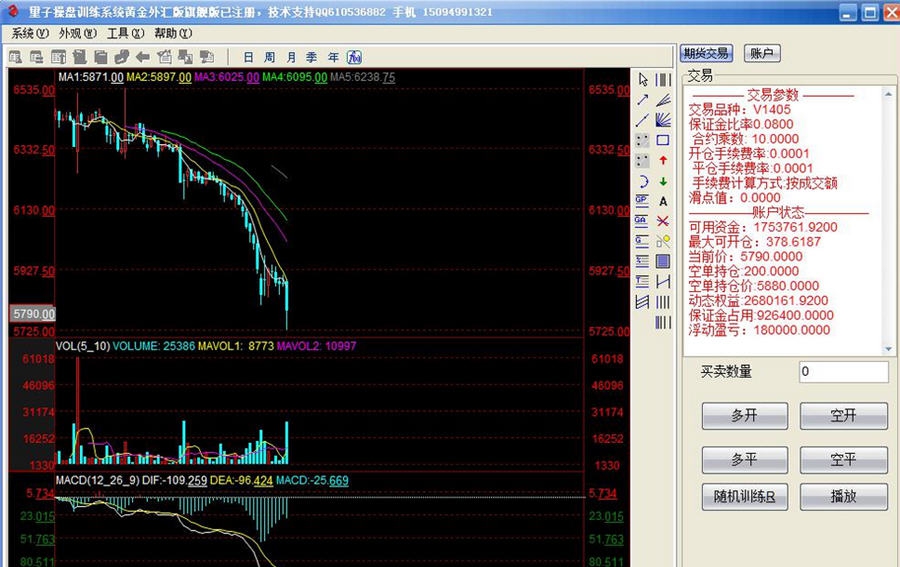
Task: Switch chart to weekly 周 period
Action: click(x=269, y=57)
